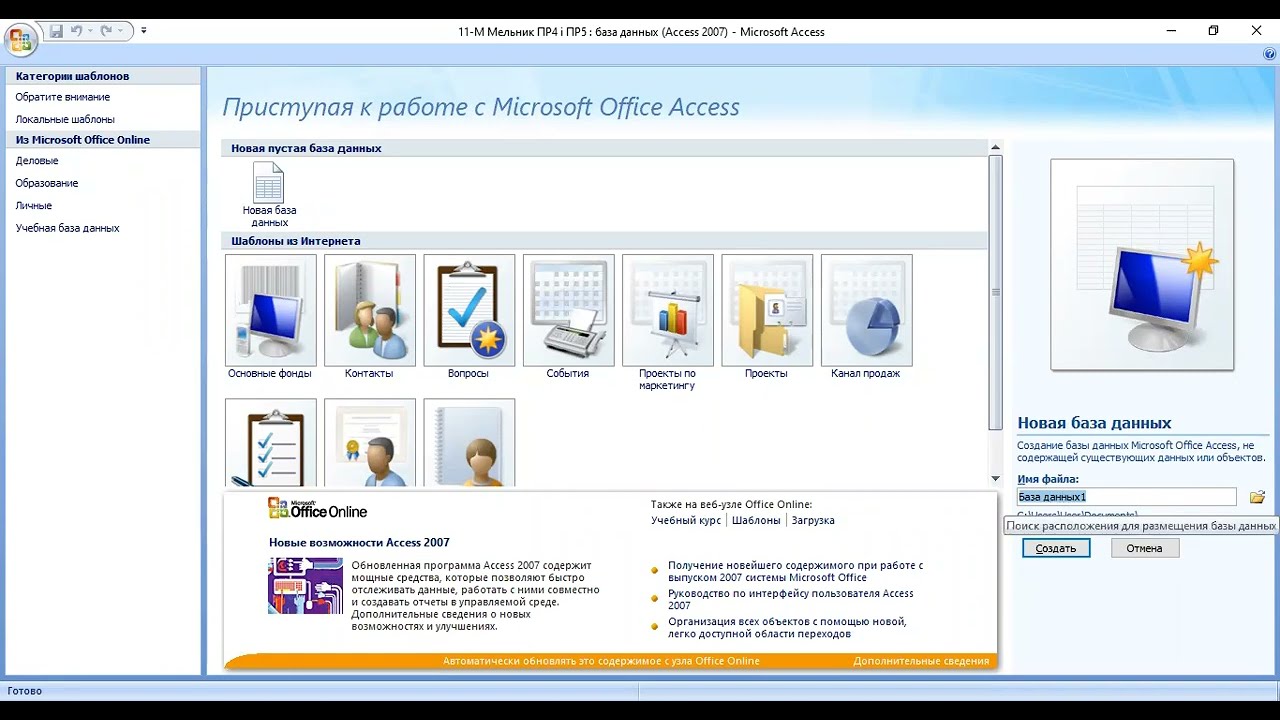The height and width of the screenshot is (720, 1280).
Task: Choose the Проекты по маркетингу template
Action: click(x=667, y=323)
